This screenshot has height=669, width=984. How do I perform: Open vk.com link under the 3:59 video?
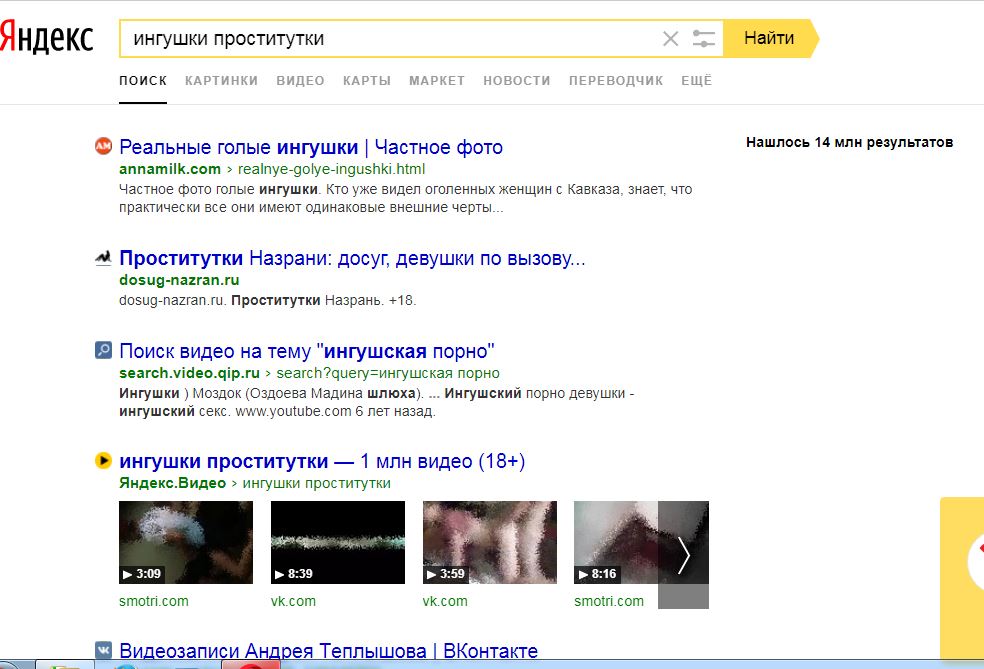445,601
